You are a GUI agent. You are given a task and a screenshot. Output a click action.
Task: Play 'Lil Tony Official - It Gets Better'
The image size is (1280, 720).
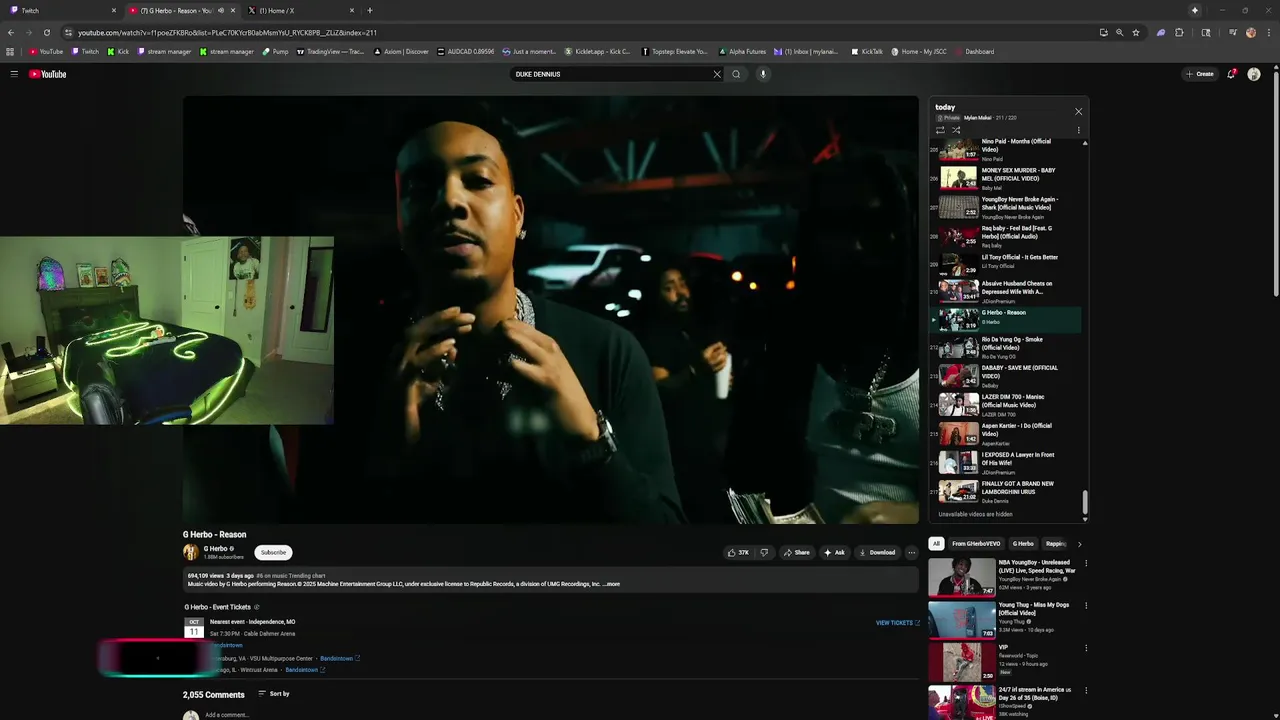coord(1005,264)
